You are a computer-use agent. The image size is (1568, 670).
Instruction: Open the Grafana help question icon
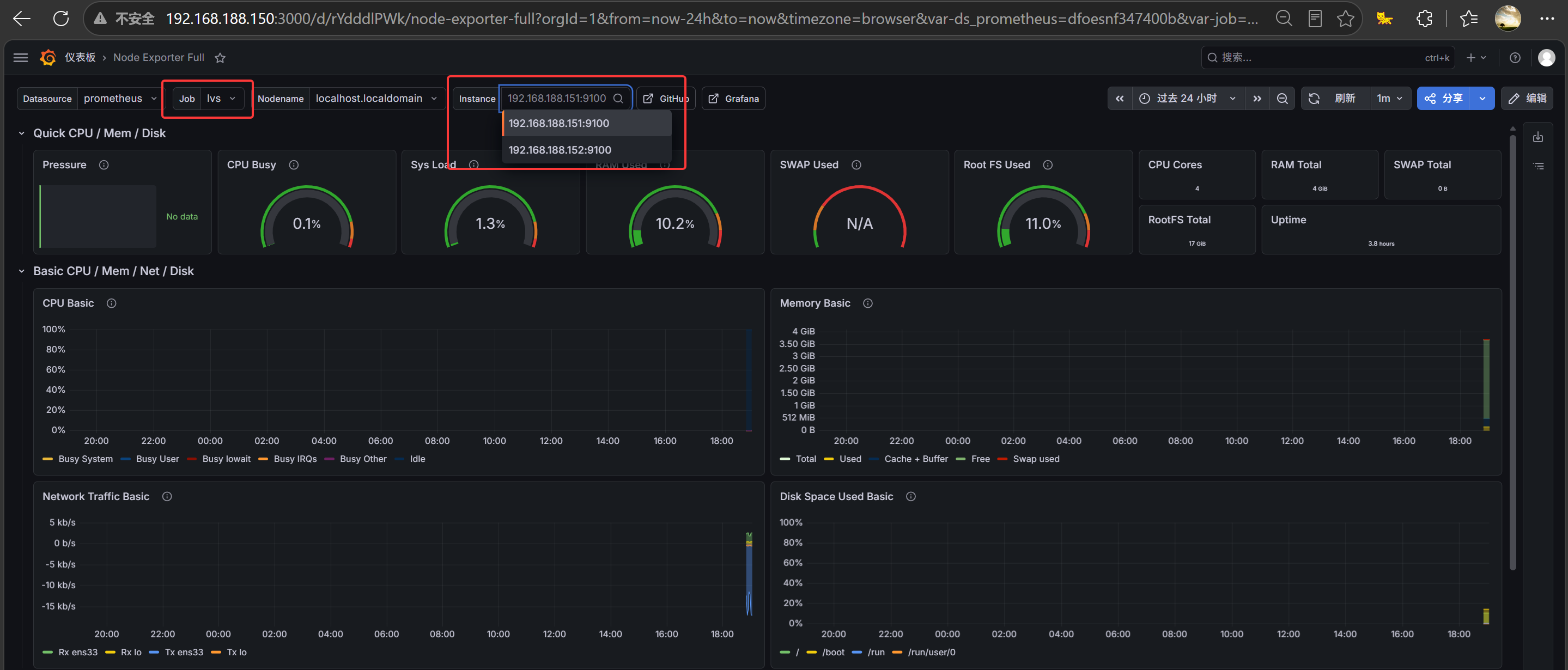(x=1515, y=57)
